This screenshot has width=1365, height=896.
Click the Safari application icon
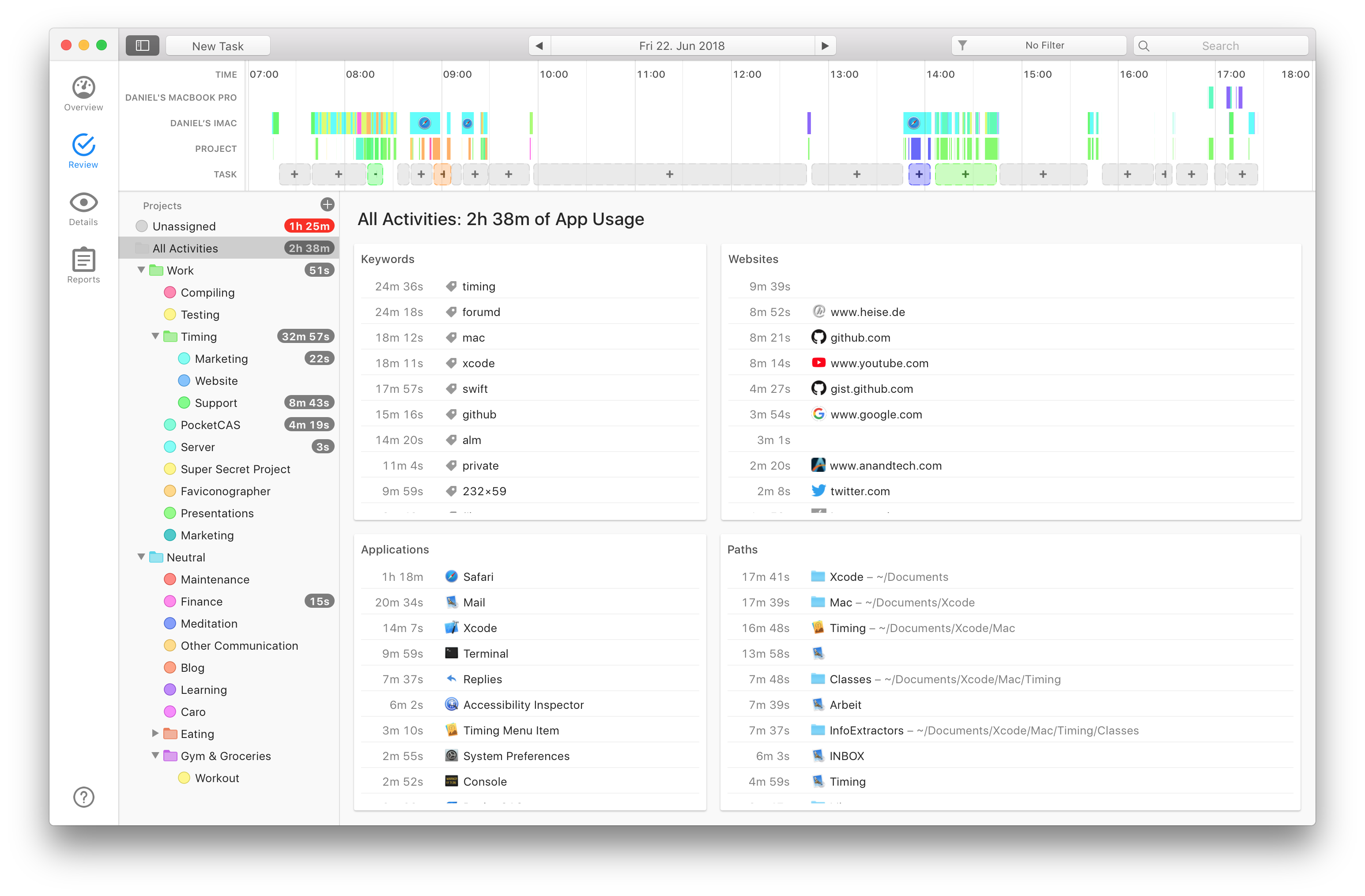tap(451, 577)
